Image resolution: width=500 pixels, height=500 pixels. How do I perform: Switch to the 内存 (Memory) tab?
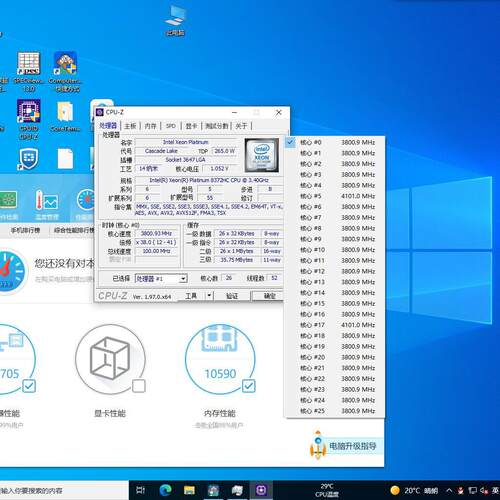(x=150, y=126)
